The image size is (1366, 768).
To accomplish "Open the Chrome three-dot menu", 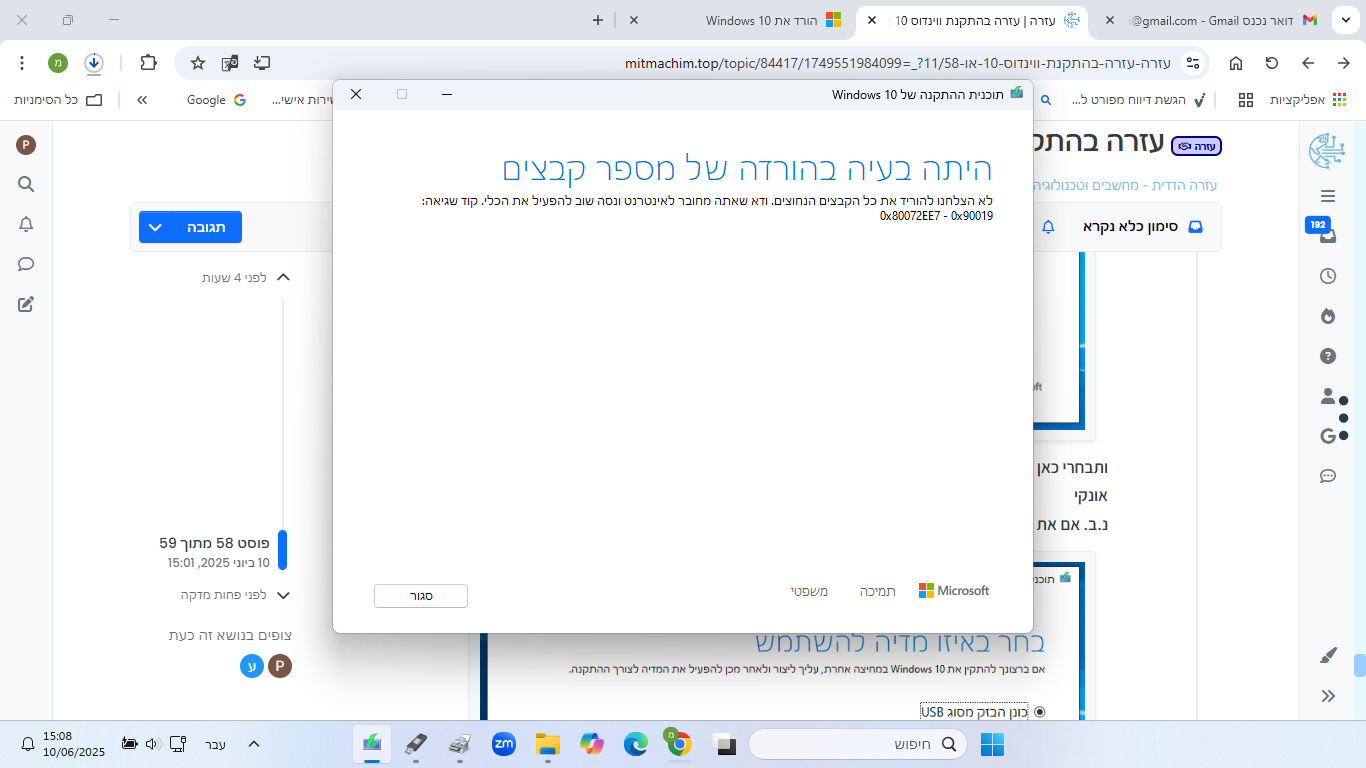I will [23, 63].
